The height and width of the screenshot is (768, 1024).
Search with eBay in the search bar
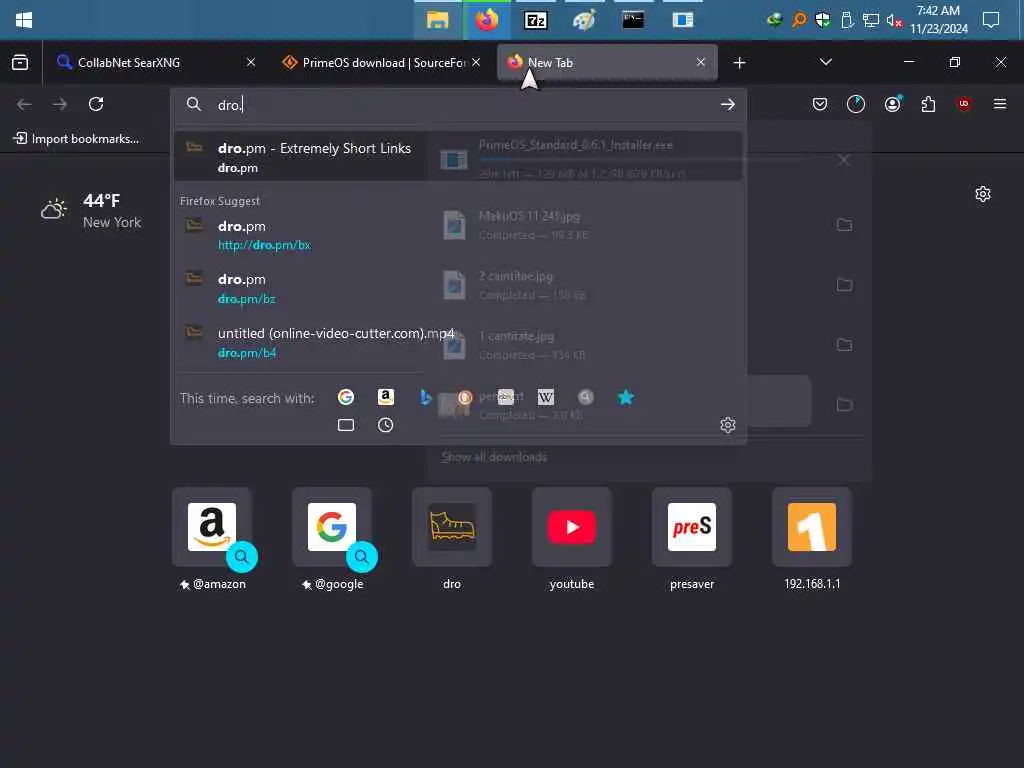point(505,397)
